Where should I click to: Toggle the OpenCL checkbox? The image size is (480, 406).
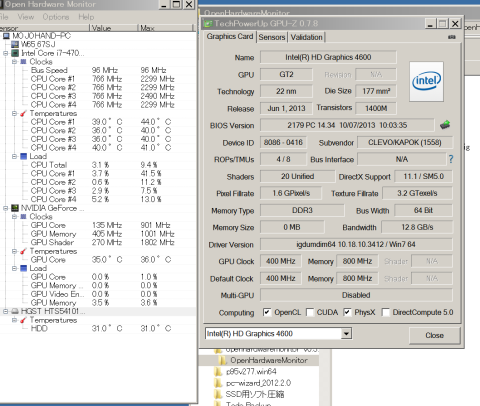pyautogui.click(x=267, y=312)
